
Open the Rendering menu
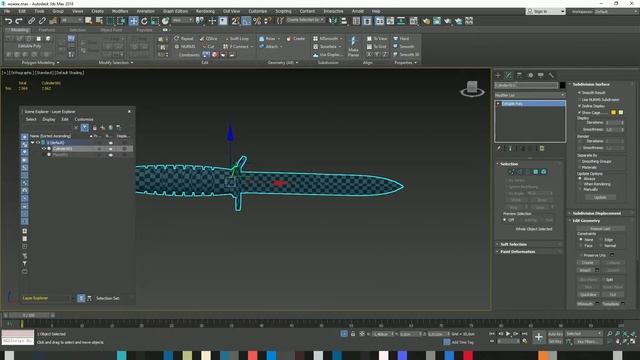click(x=205, y=11)
